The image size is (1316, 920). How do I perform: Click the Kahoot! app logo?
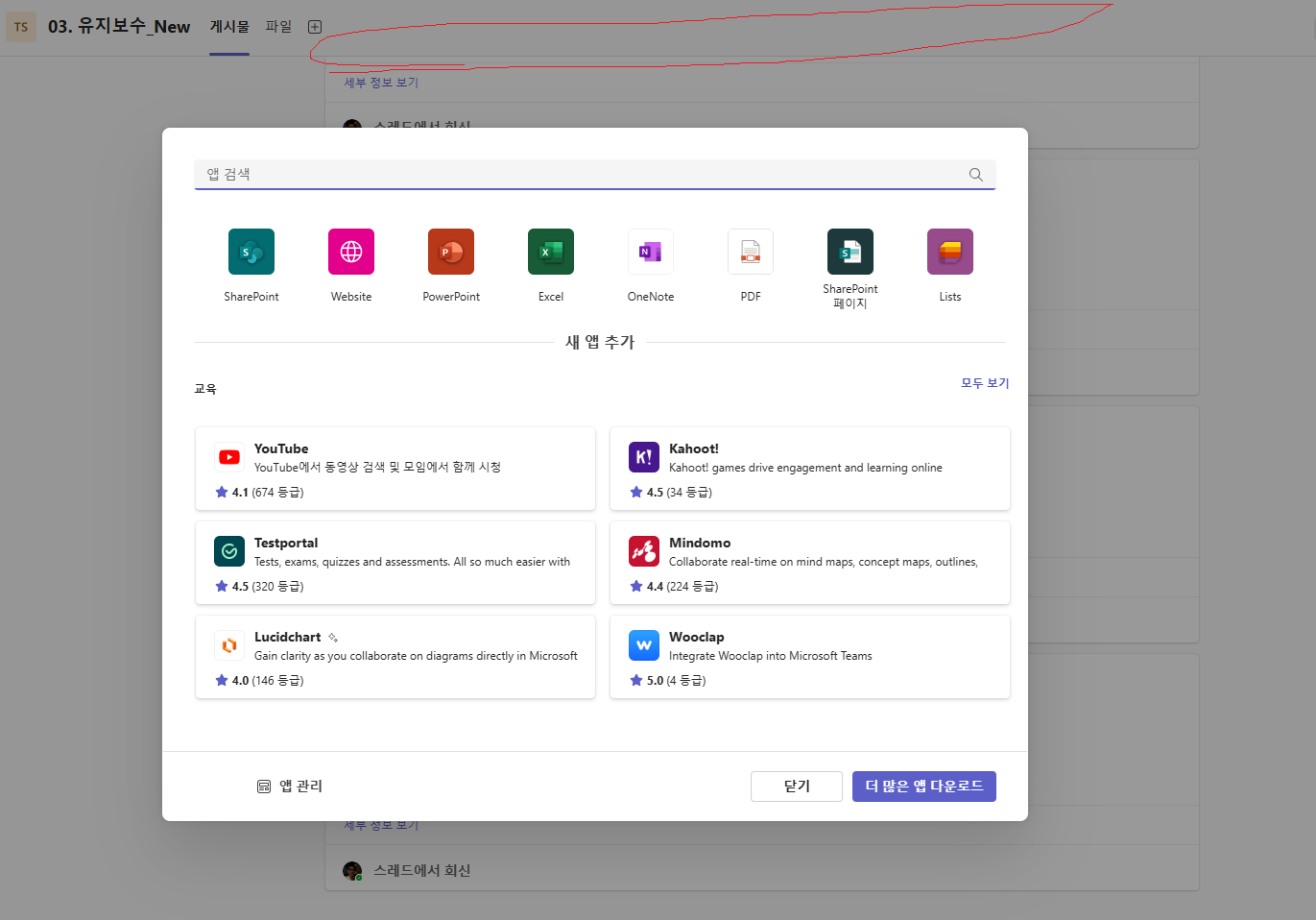click(644, 457)
